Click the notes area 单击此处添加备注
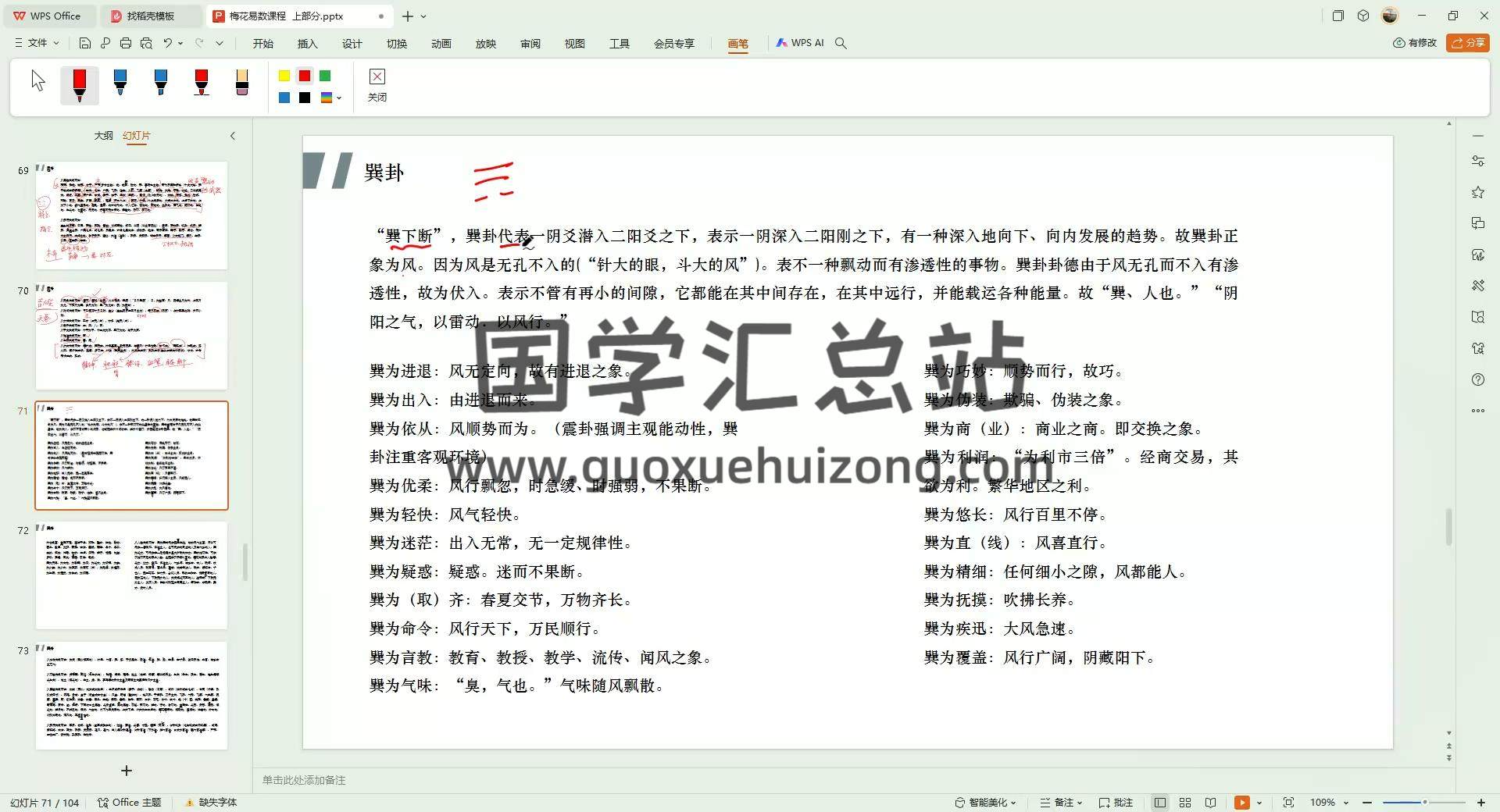1500x812 pixels. click(304, 780)
